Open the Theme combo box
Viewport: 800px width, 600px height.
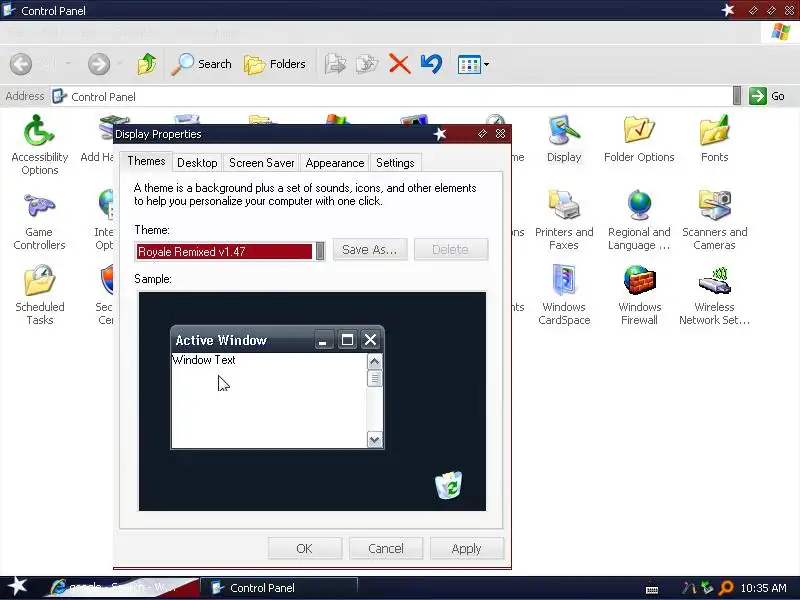click(x=230, y=252)
